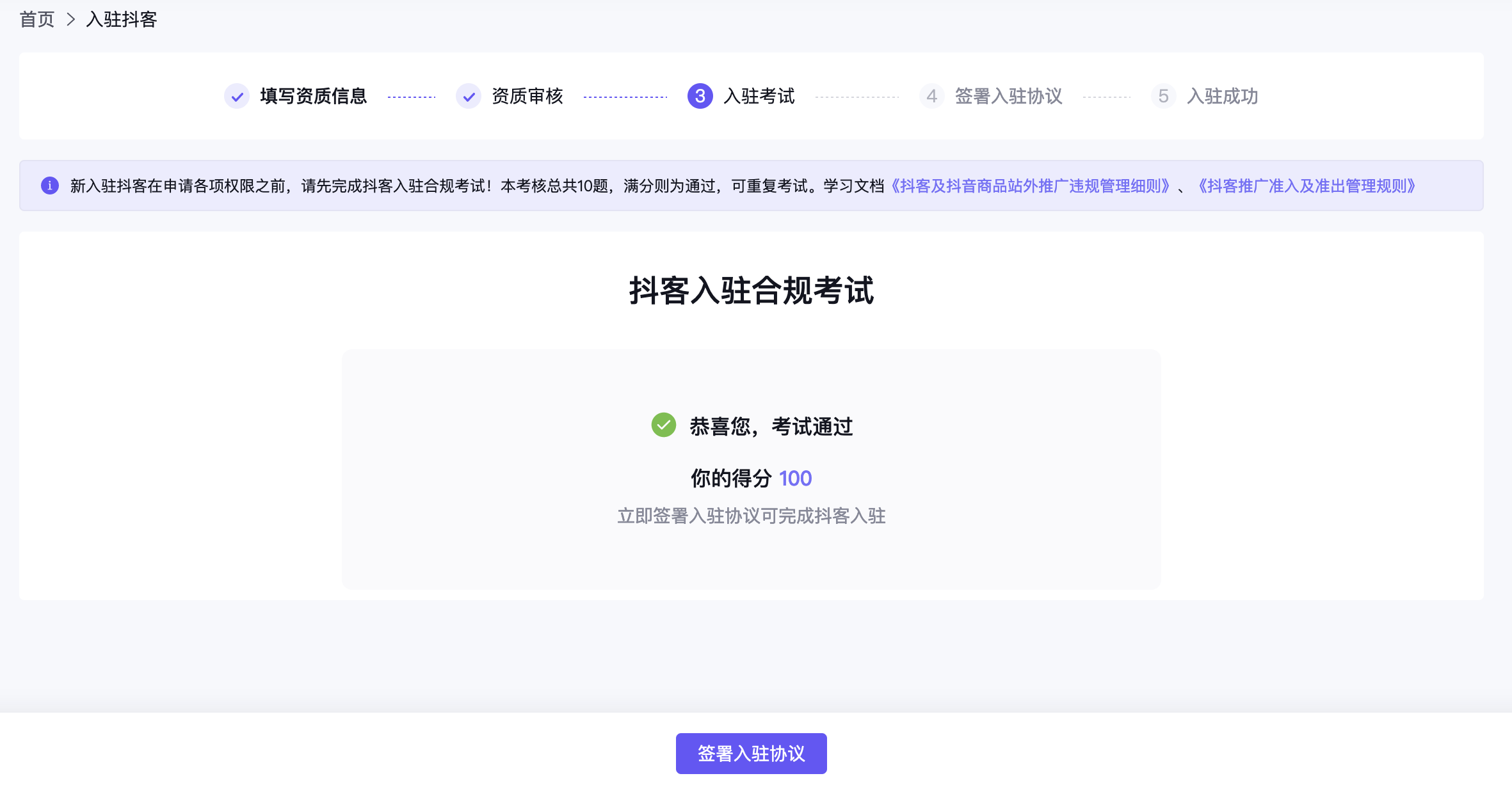Click the 立即签署入驻协议可完成抖客入驻 hint text
This screenshot has width=1512, height=792.
click(x=752, y=516)
